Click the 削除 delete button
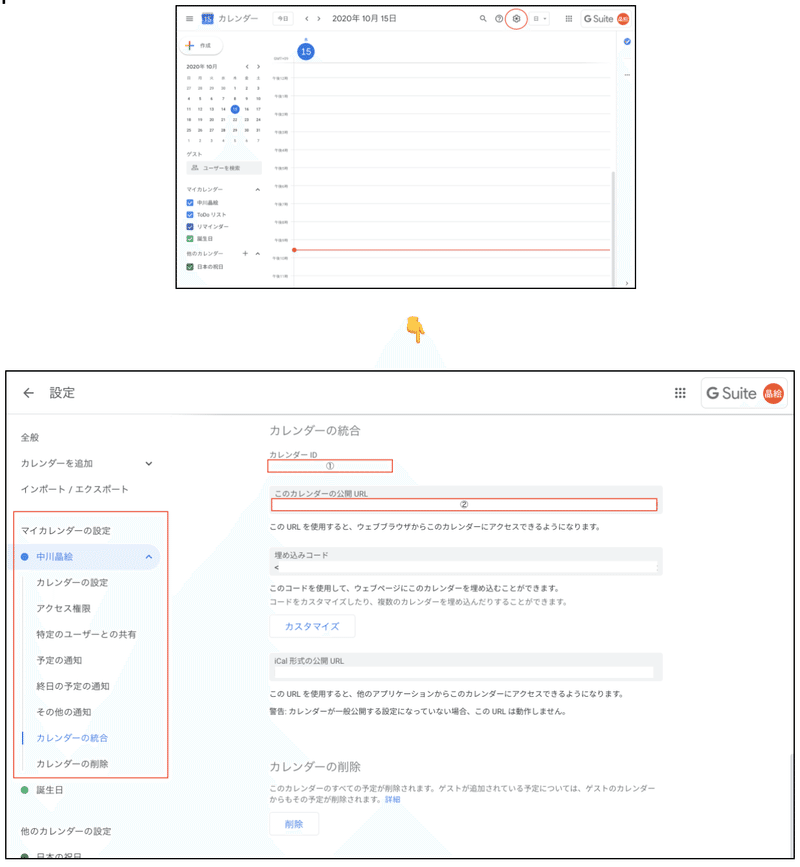The image size is (800, 867). tap(294, 824)
